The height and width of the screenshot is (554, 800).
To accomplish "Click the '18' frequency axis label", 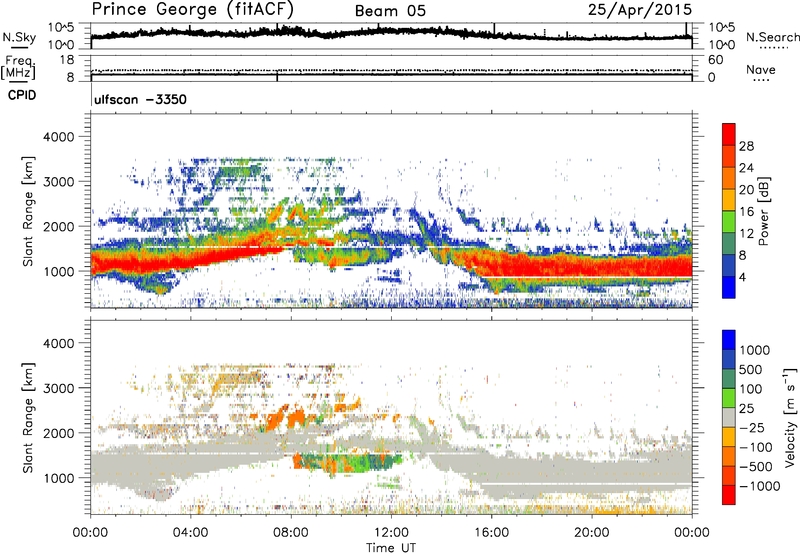I will [67, 60].
